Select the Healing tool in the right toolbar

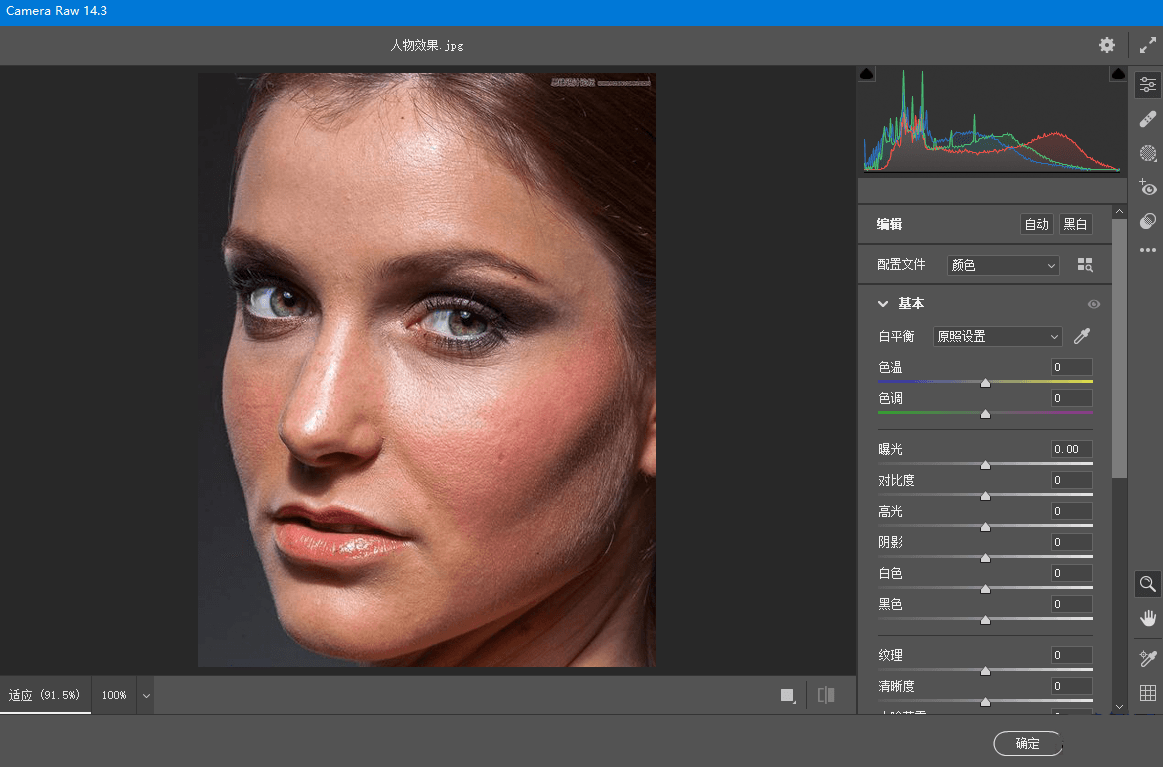1147,118
